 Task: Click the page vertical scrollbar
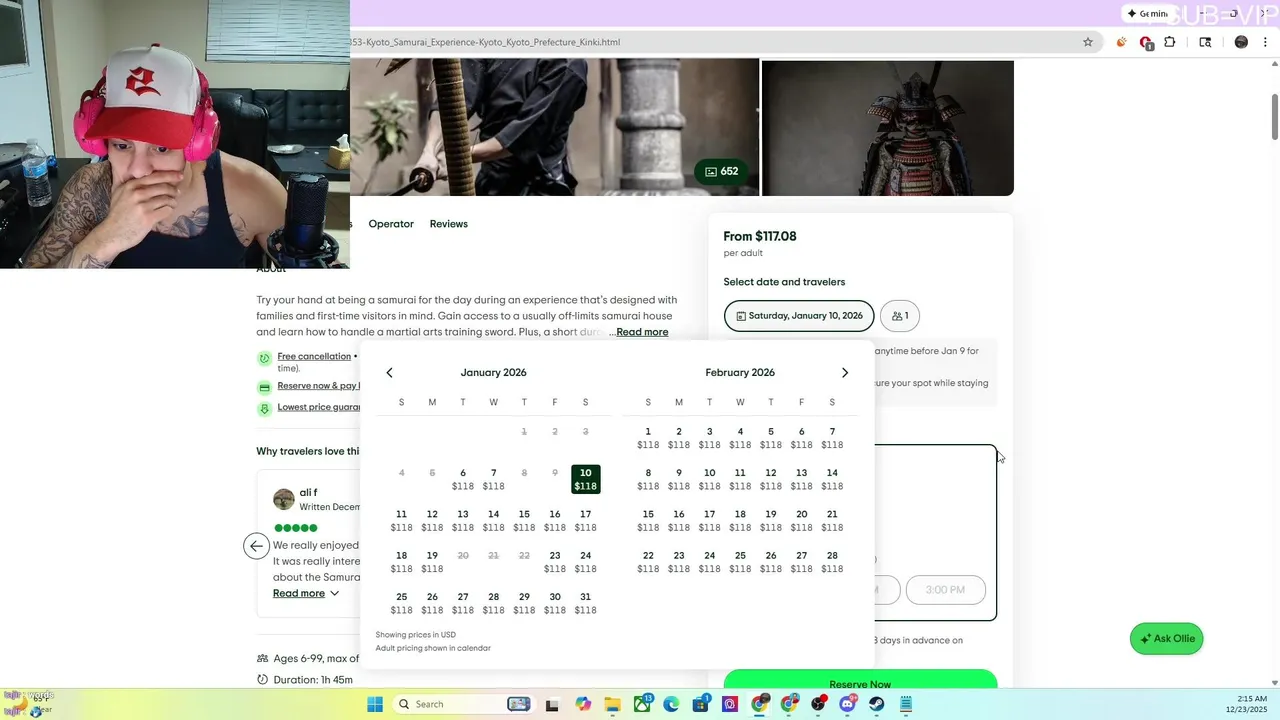pos(1274,117)
